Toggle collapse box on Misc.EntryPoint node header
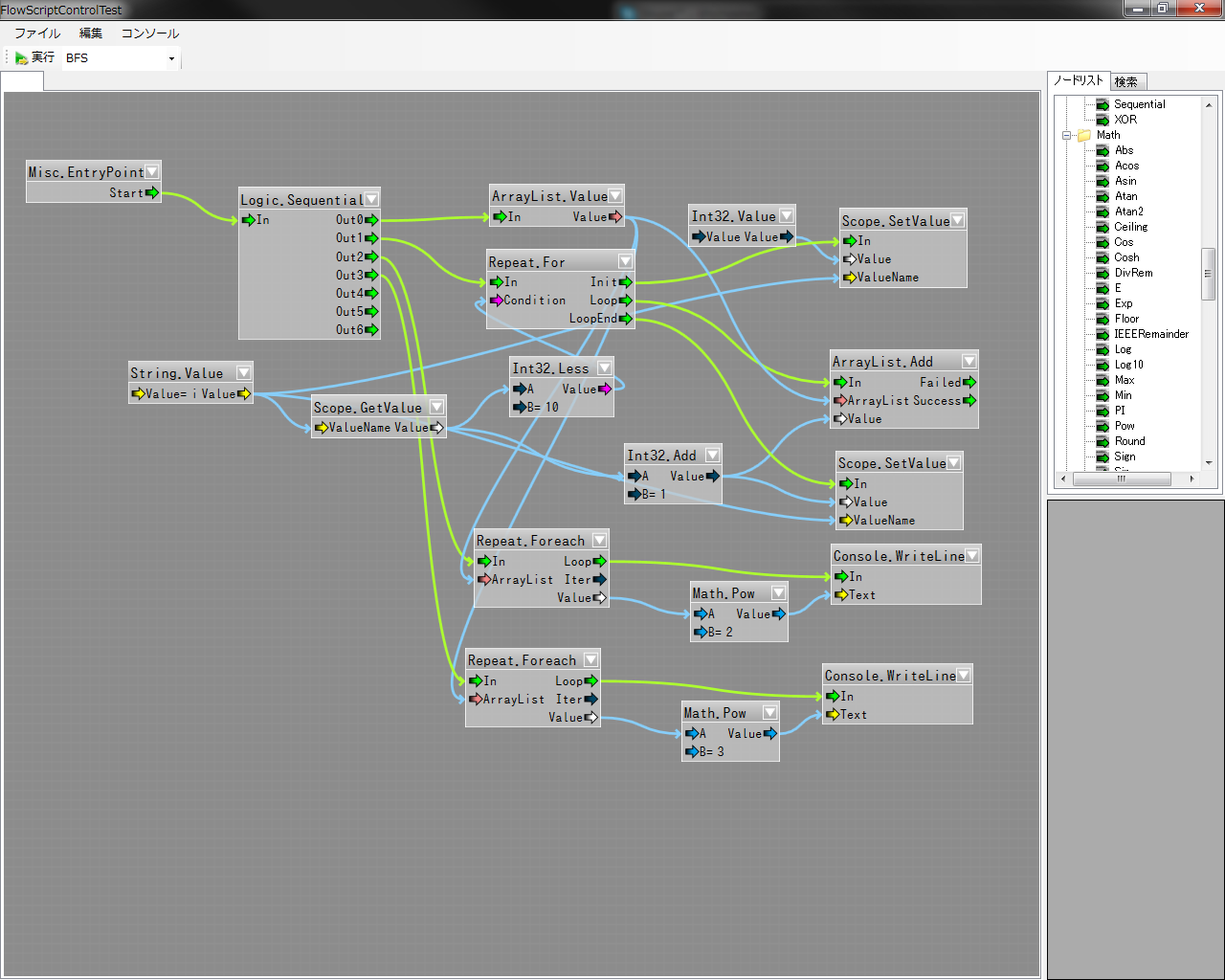The image size is (1225, 980). [x=151, y=172]
